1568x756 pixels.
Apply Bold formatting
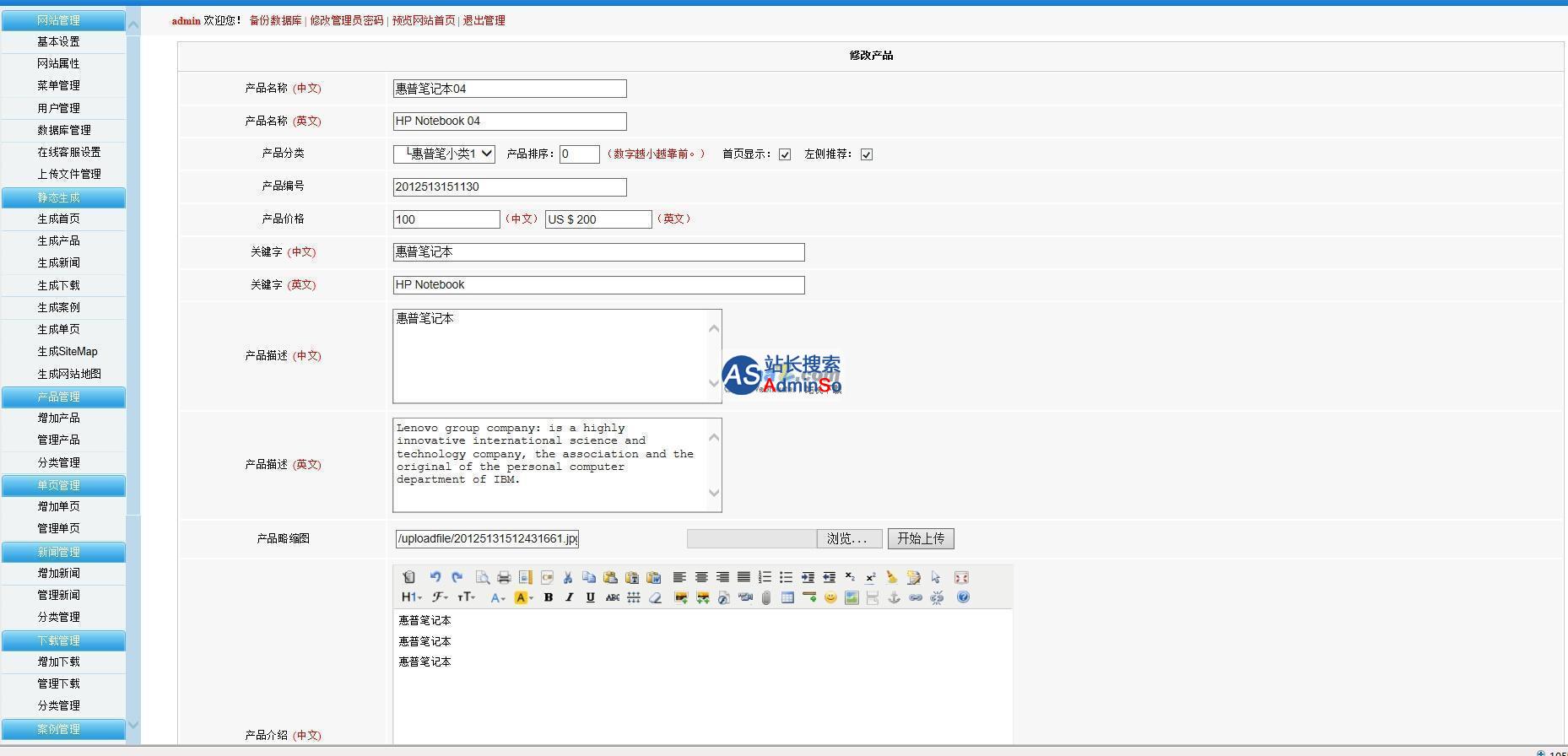549,597
